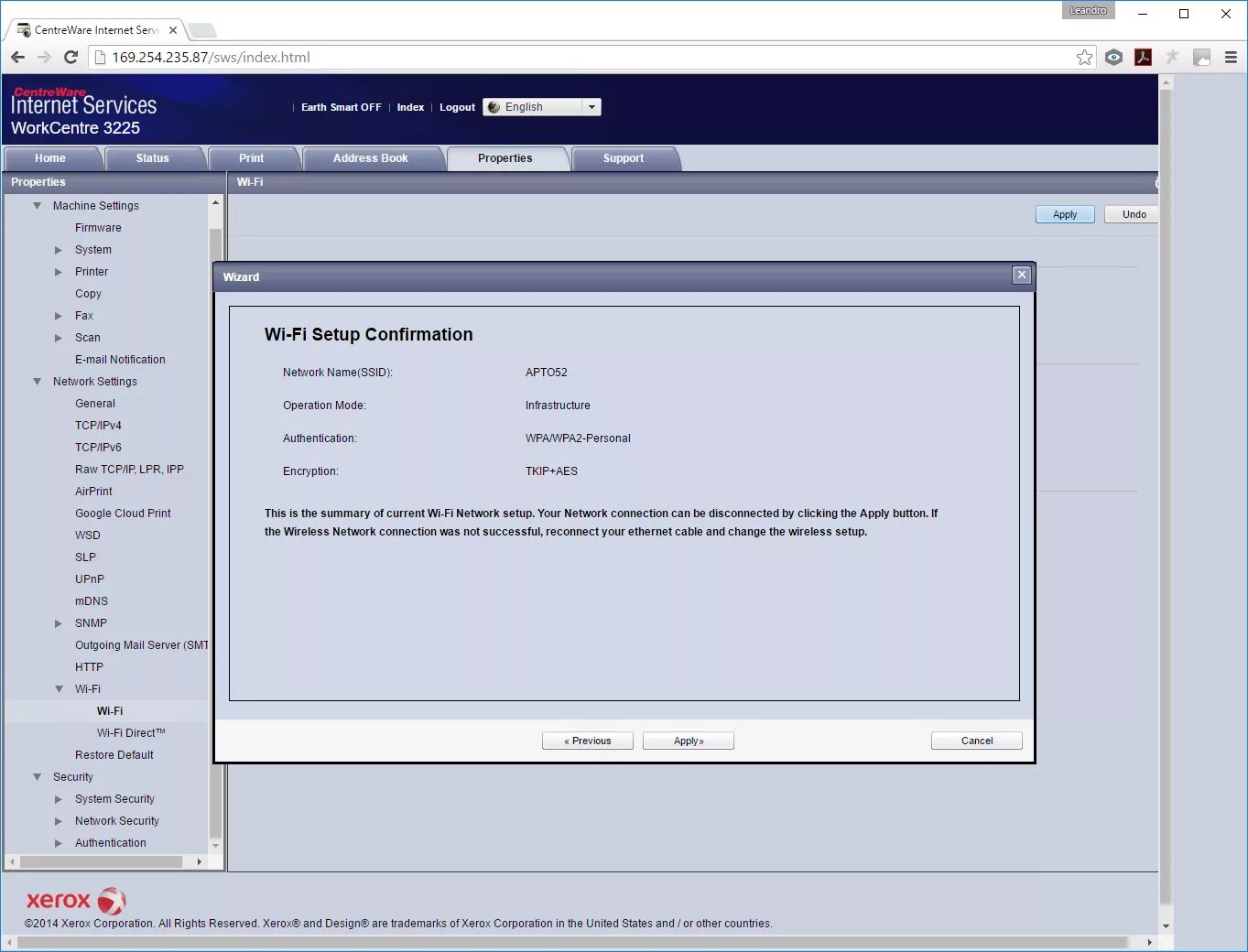Expand the SNMP tree node
The image size is (1248, 952).
click(59, 623)
